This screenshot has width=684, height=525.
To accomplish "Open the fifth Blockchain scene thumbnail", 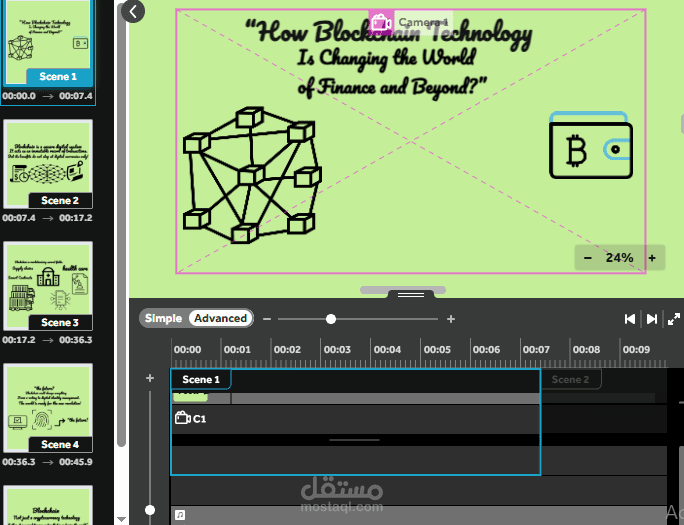I will tap(48, 505).
